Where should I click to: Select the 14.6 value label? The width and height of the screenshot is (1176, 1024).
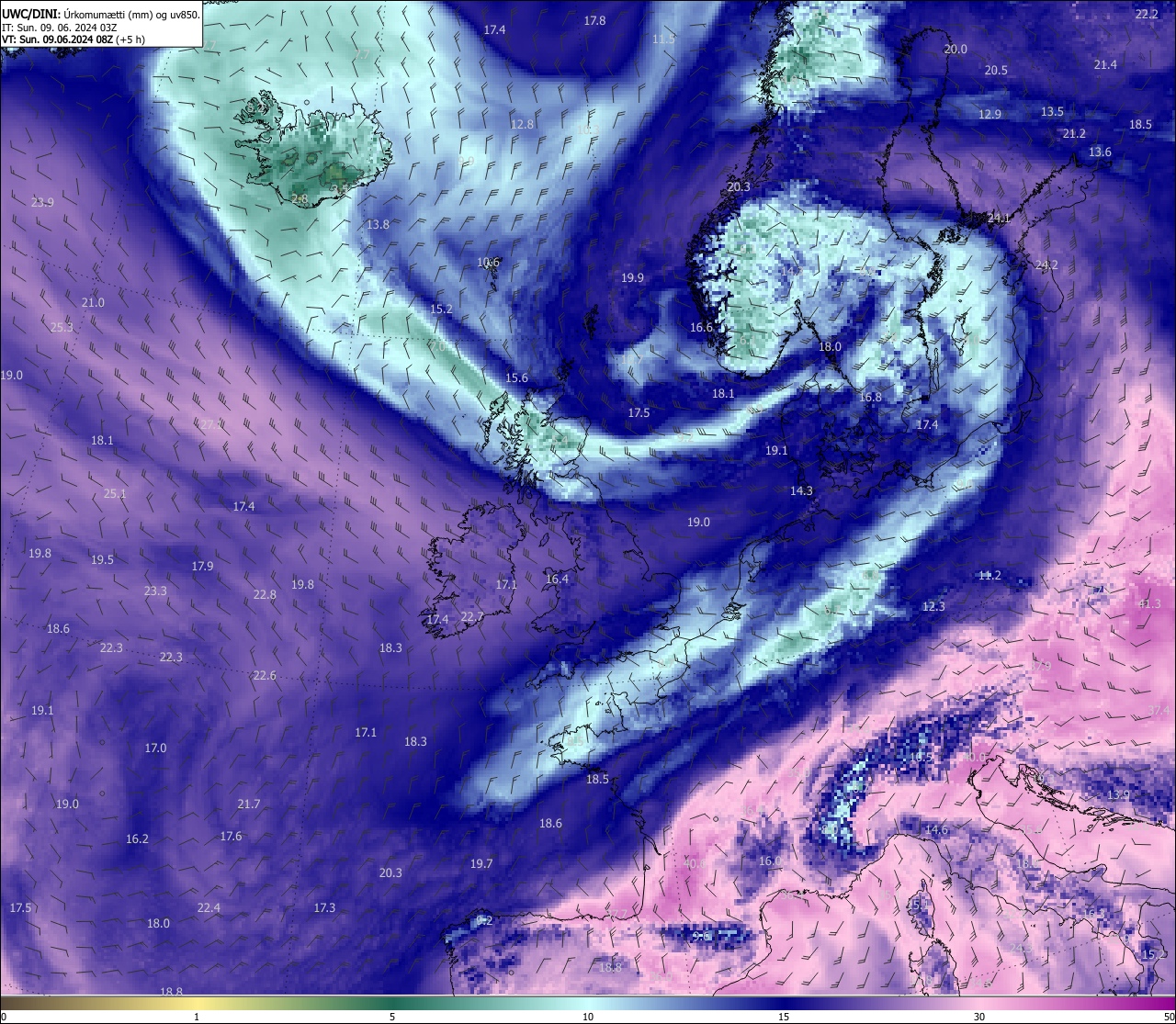[x=936, y=829]
